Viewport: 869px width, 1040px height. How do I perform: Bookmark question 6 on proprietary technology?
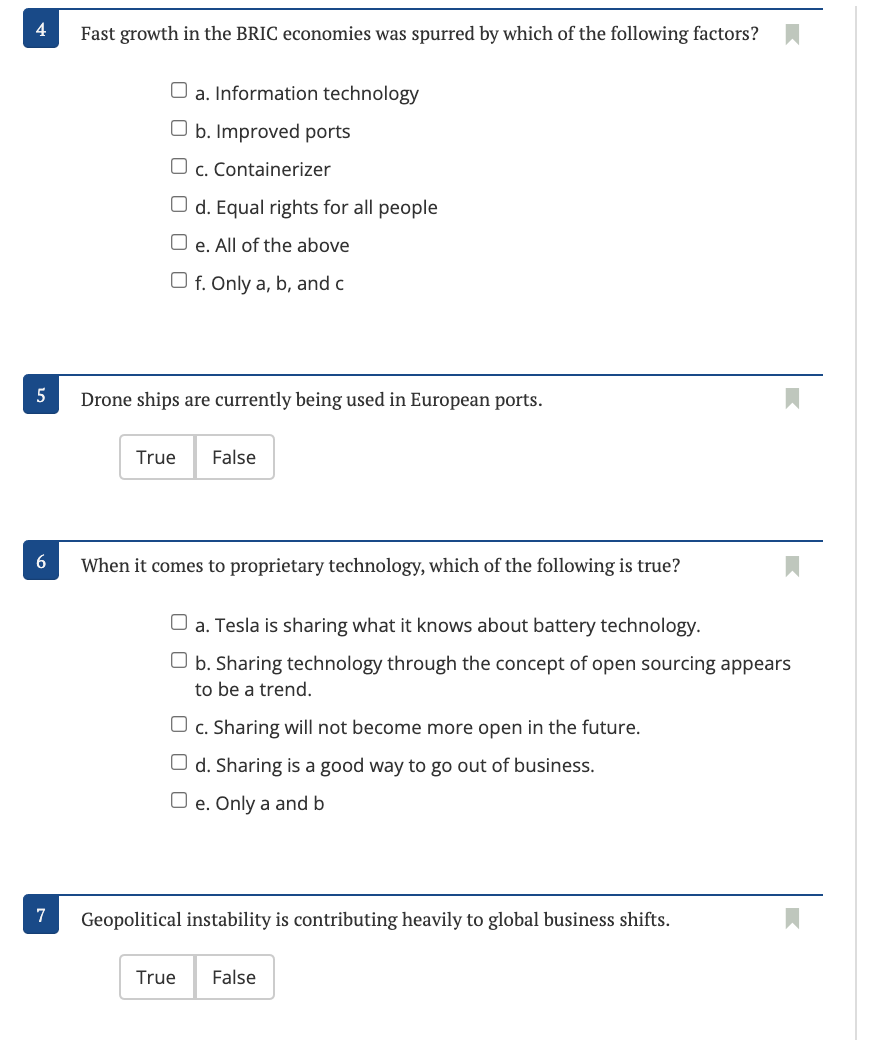pyautogui.click(x=791, y=565)
